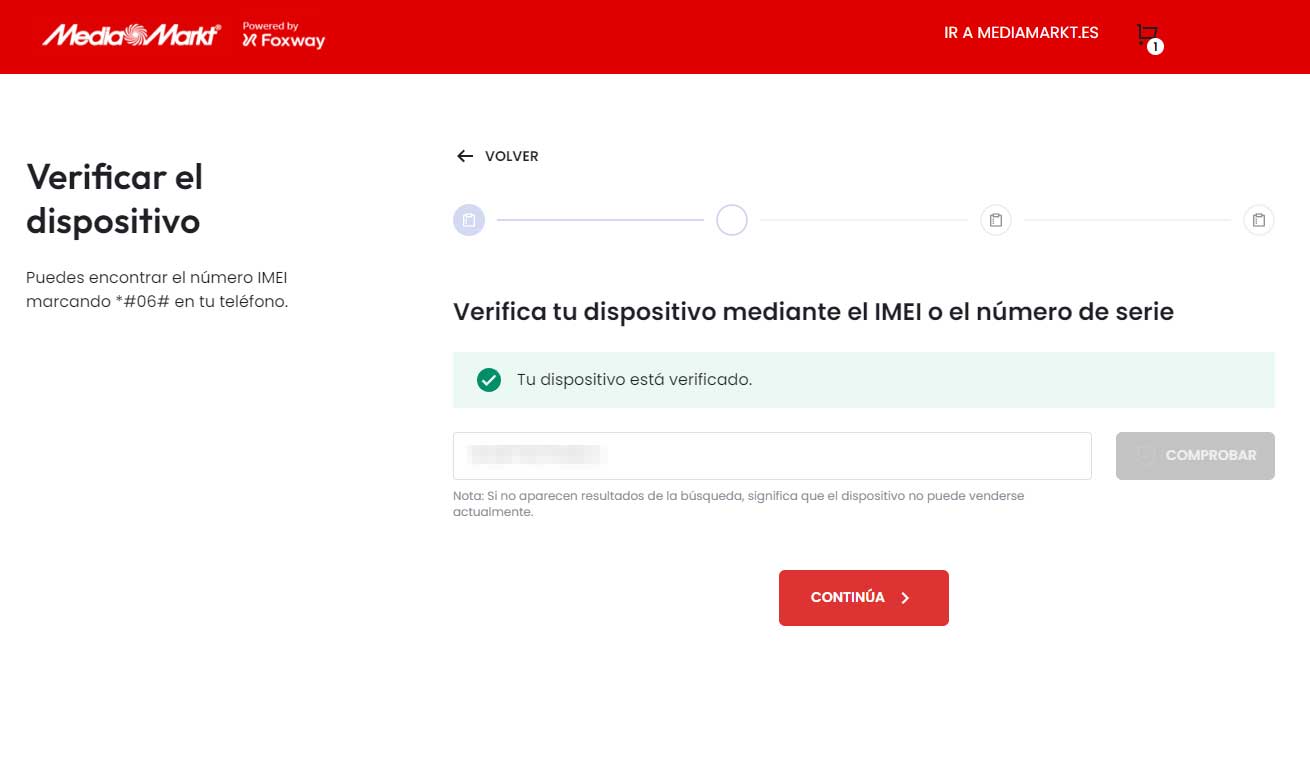Open IR A MEDIAMARKT.ES link
This screenshot has width=1310, height=763.
click(1020, 32)
